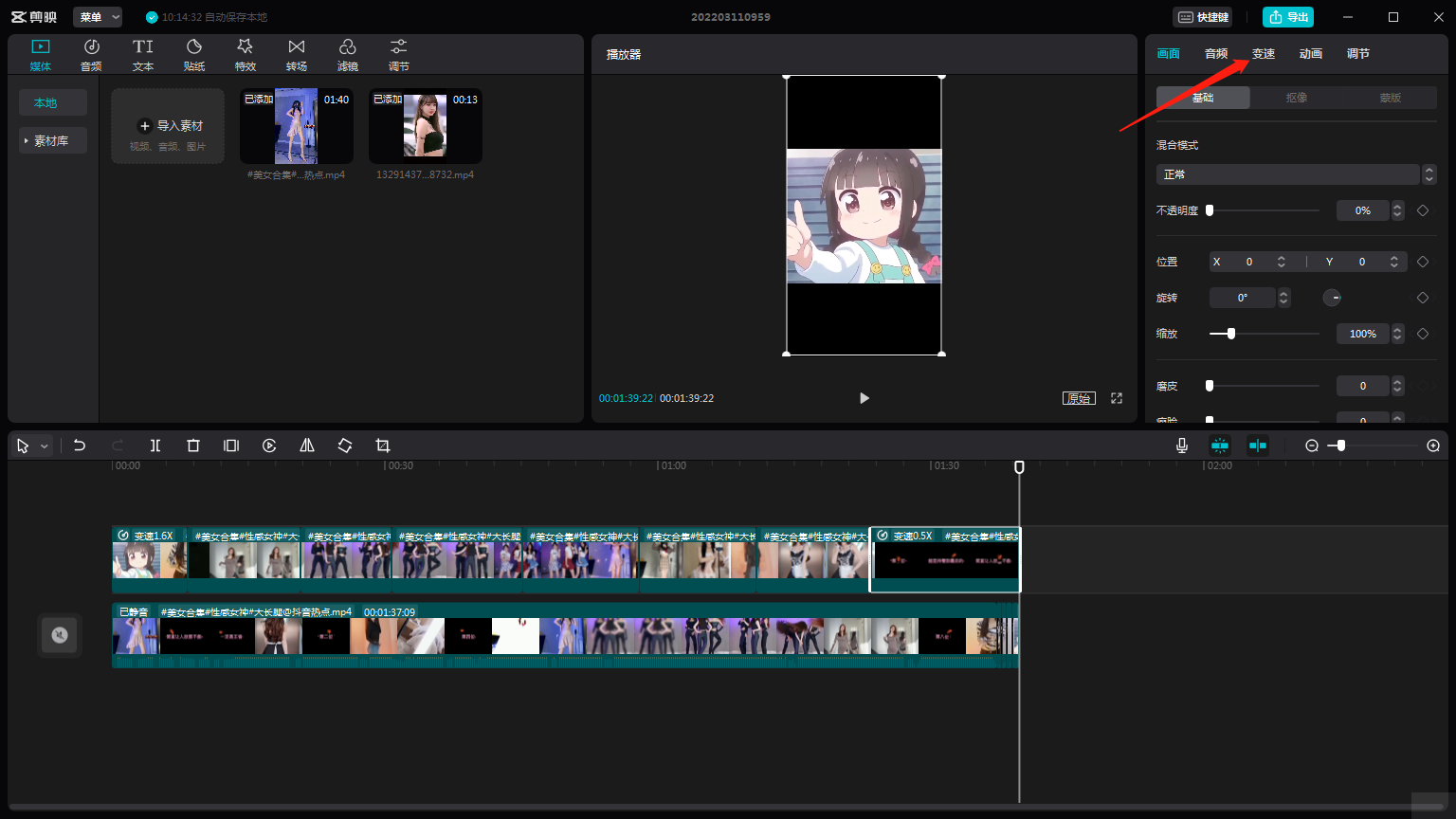
Task: Toggle mute on the main video track
Action: (x=60, y=635)
